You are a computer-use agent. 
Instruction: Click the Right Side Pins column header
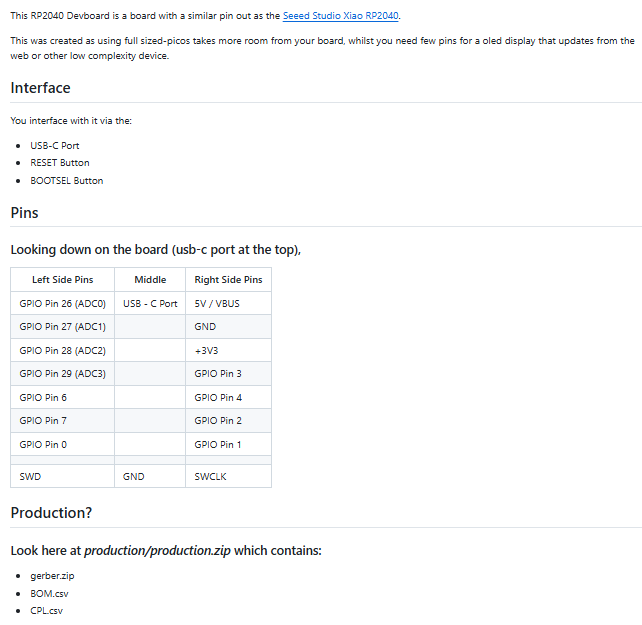(x=228, y=280)
